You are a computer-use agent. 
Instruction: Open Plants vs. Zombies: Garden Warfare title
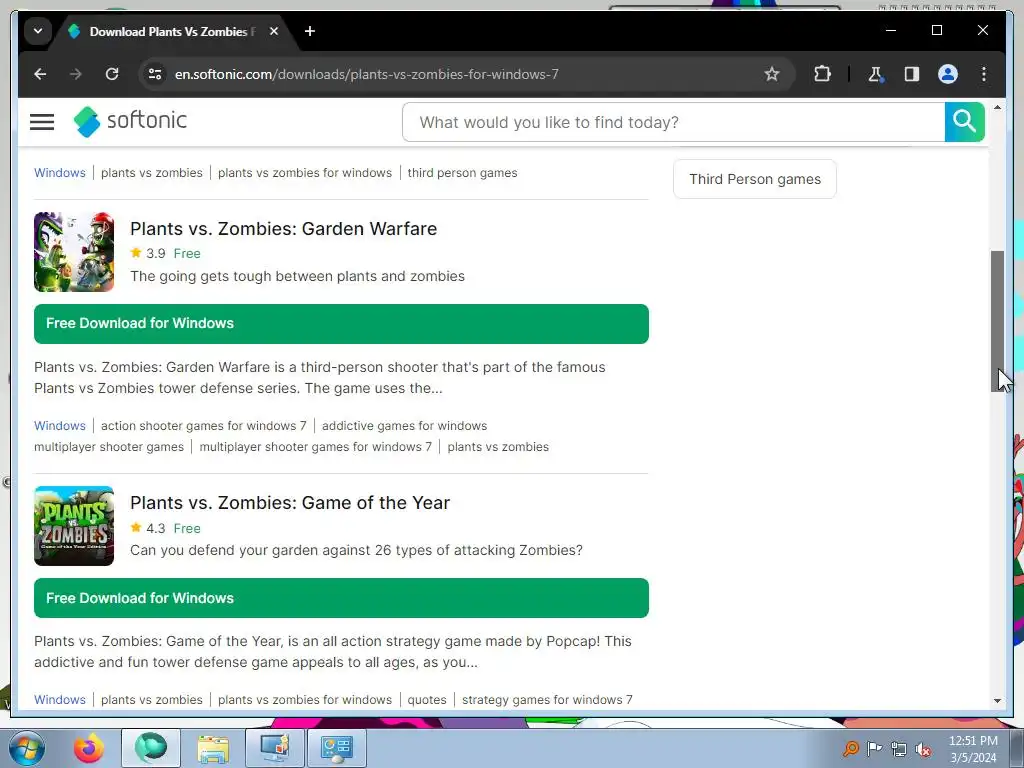pyautogui.click(x=283, y=229)
